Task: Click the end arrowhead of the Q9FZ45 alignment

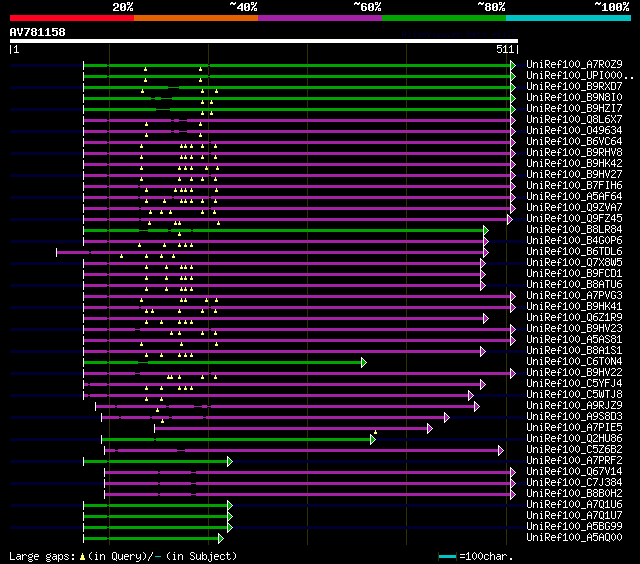Action: click(510, 220)
